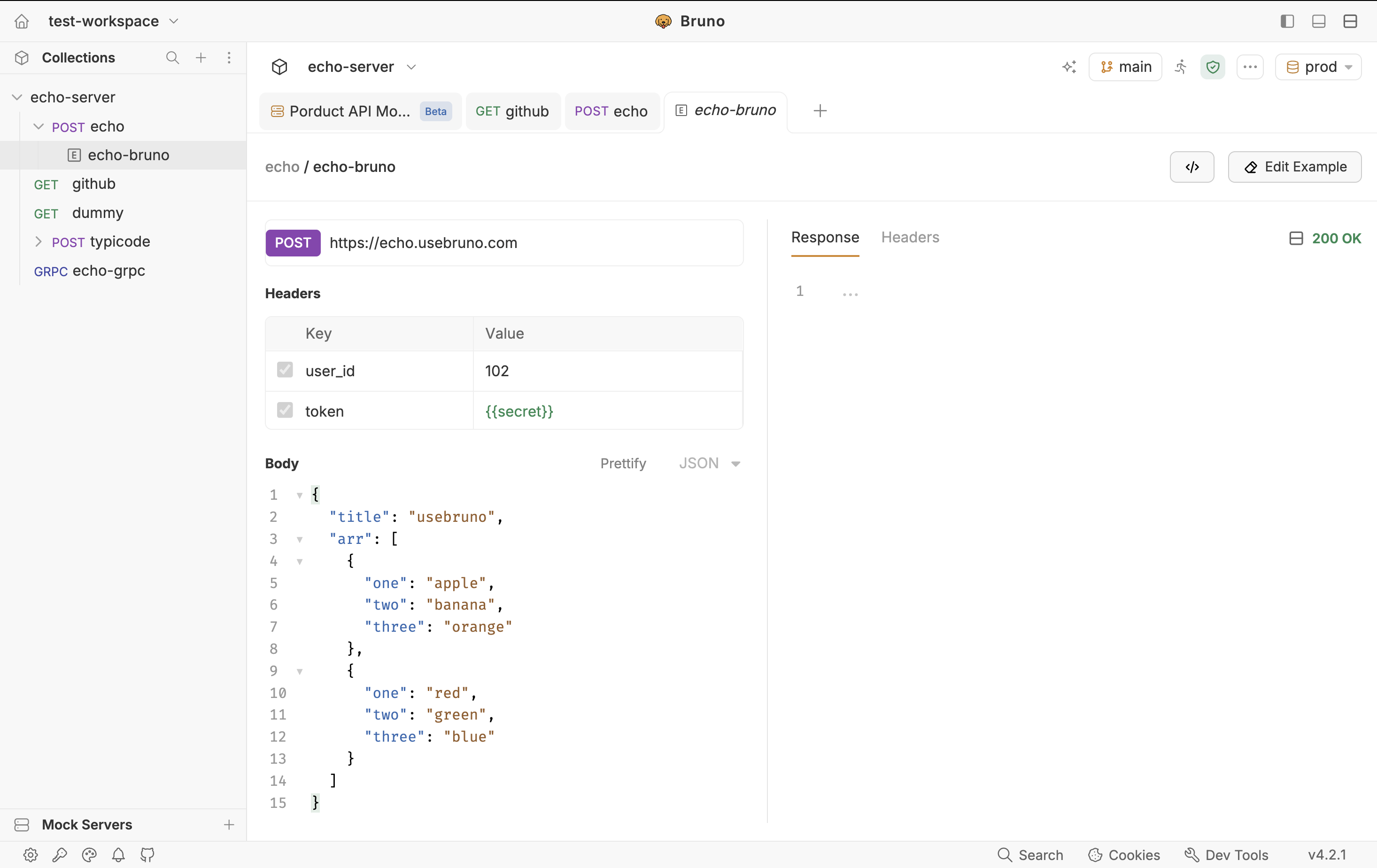This screenshot has width=1377, height=868.
Task: Open theme palette icon in status bar
Action: coord(89,855)
